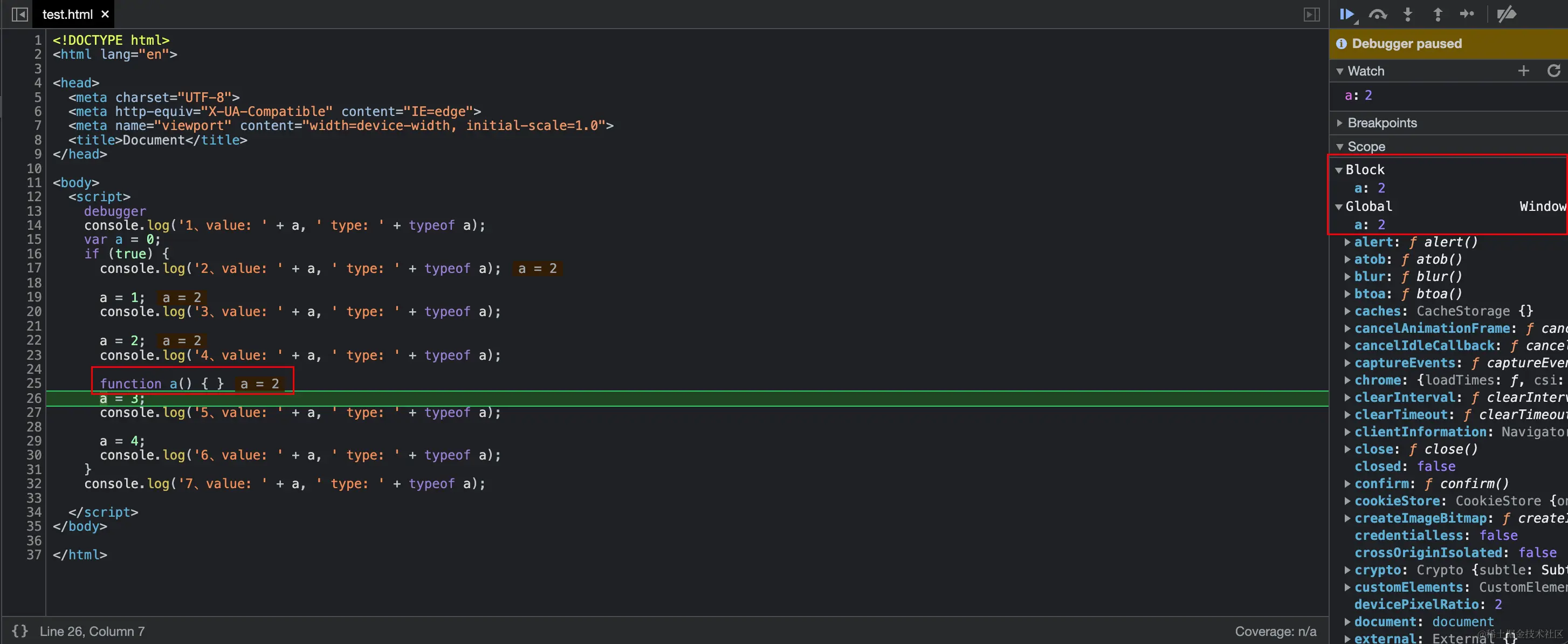Viewport: 1568px width, 644px height.
Task: Step into next function call
Action: click(x=1407, y=14)
